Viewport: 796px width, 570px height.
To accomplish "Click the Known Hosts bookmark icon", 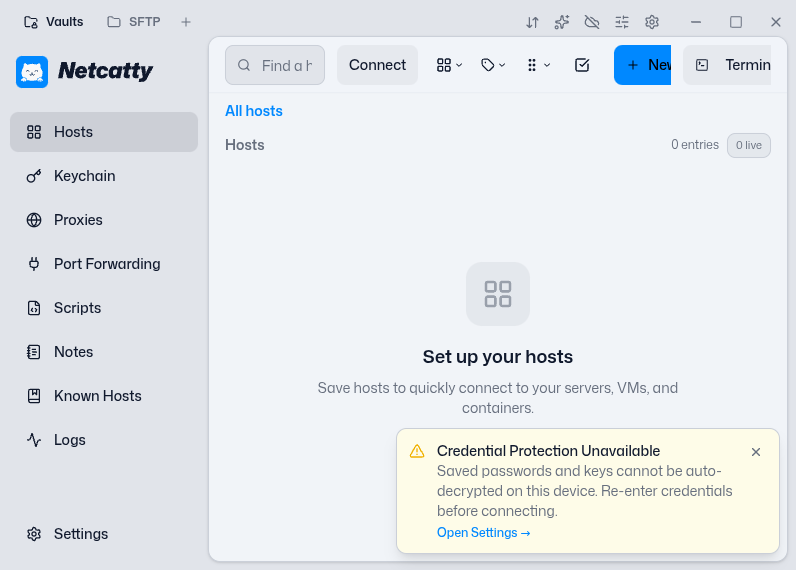I will point(34,396).
